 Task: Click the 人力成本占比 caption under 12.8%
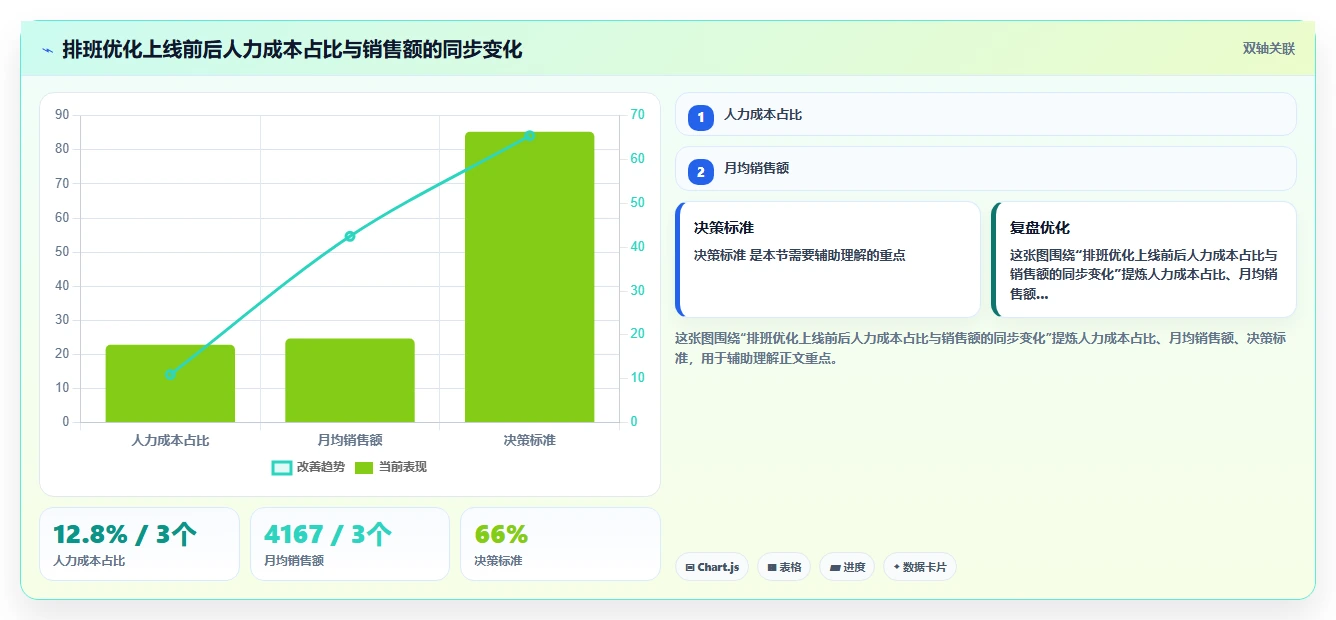[x=89, y=561]
